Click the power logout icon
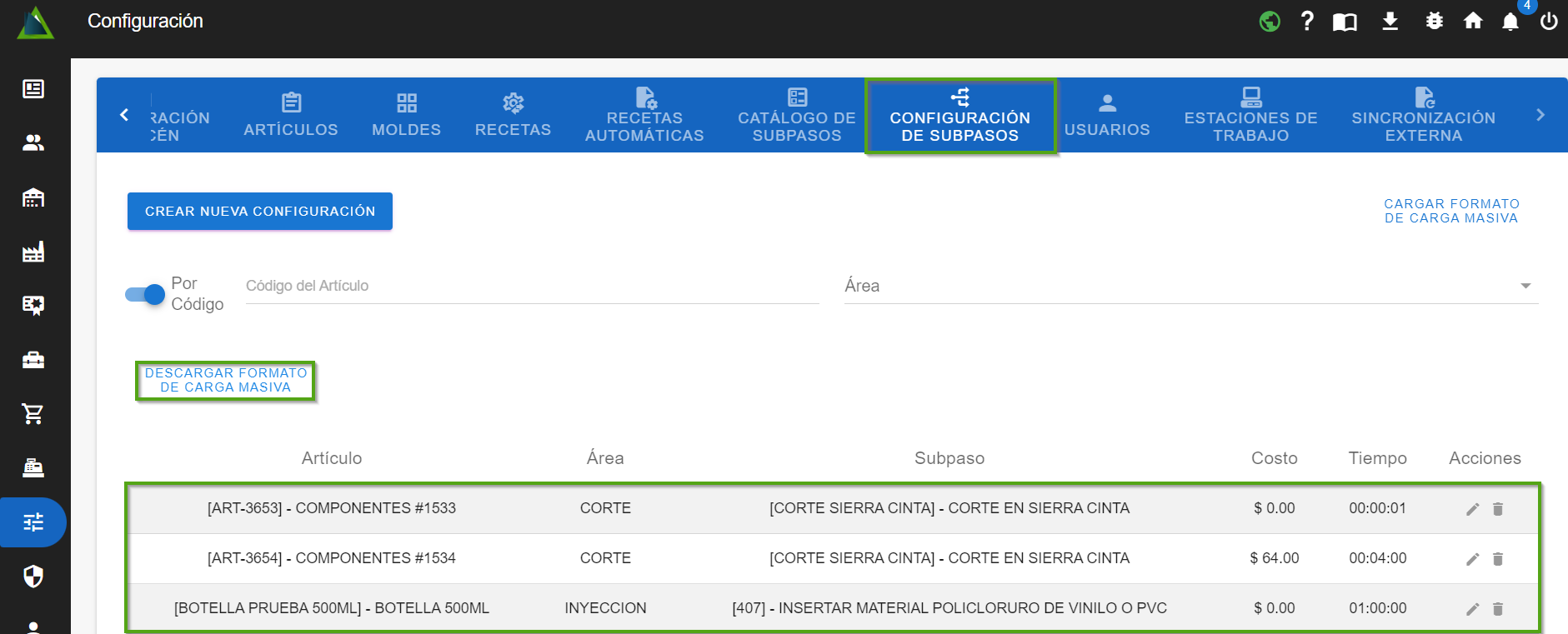Viewport: 1568px width, 634px height. coord(1548,22)
